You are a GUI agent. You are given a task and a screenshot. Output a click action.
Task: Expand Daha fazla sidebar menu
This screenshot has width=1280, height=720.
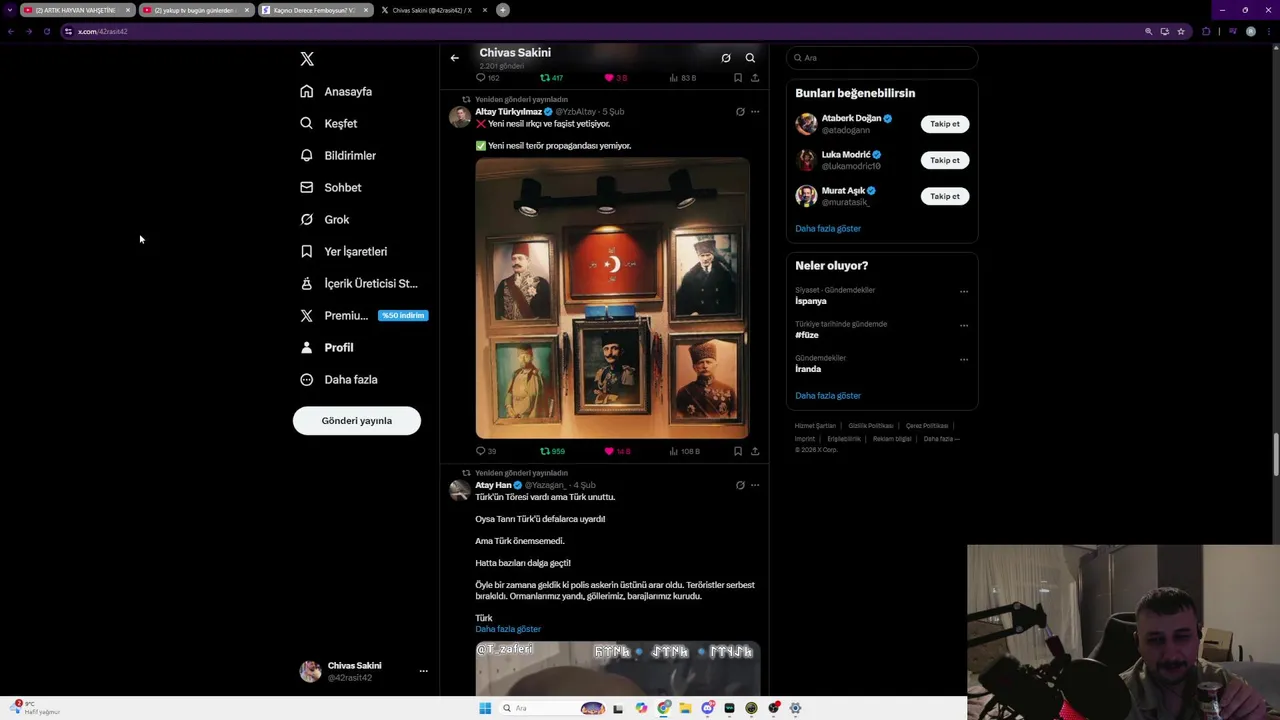[339, 379]
